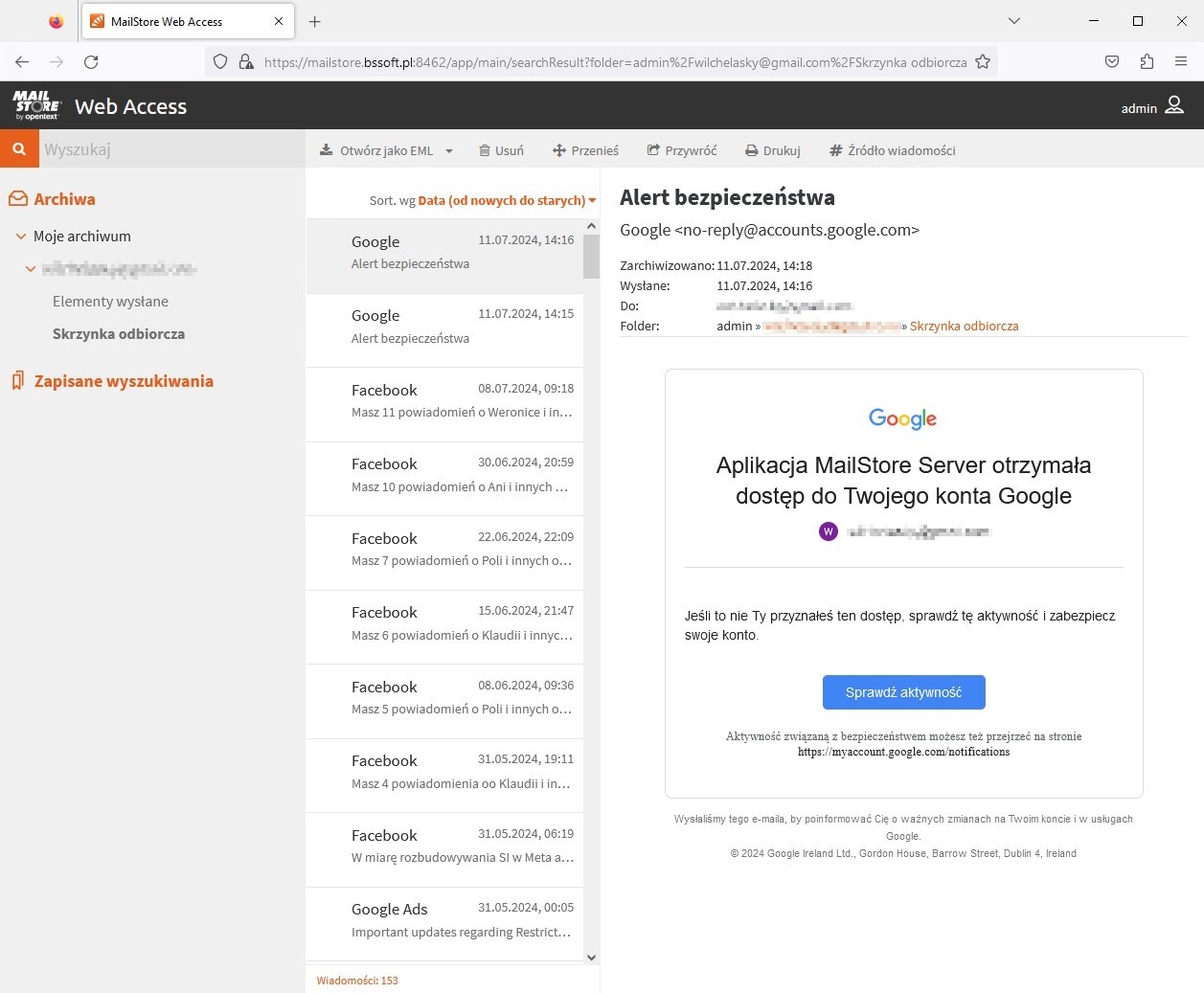This screenshot has width=1204, height=993.
Task: Close the MailStore Web Access tab
Action: pos(279,21)
